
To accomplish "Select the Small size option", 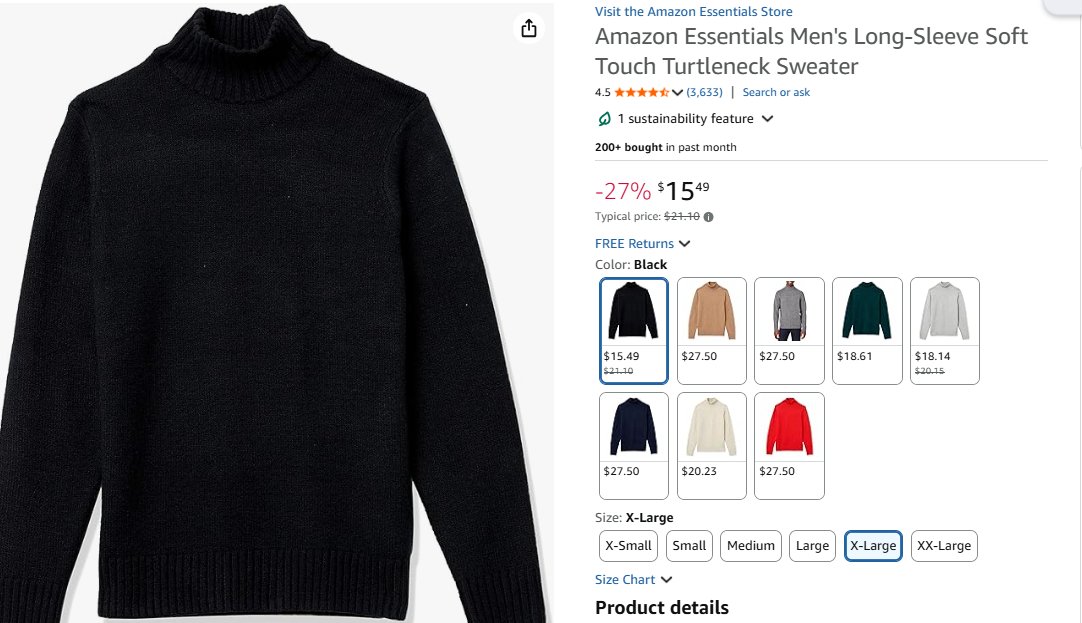I will click(x=689, y=546).
